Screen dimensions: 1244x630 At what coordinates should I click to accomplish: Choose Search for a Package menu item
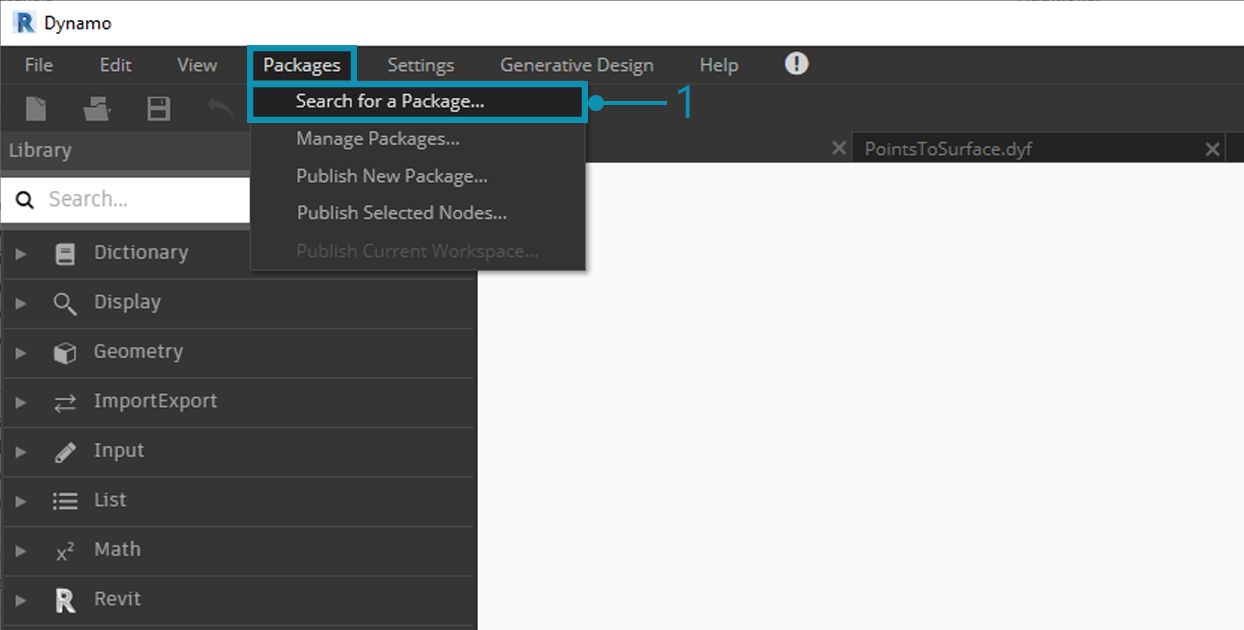pyautogui.click(x=390, y=101)
